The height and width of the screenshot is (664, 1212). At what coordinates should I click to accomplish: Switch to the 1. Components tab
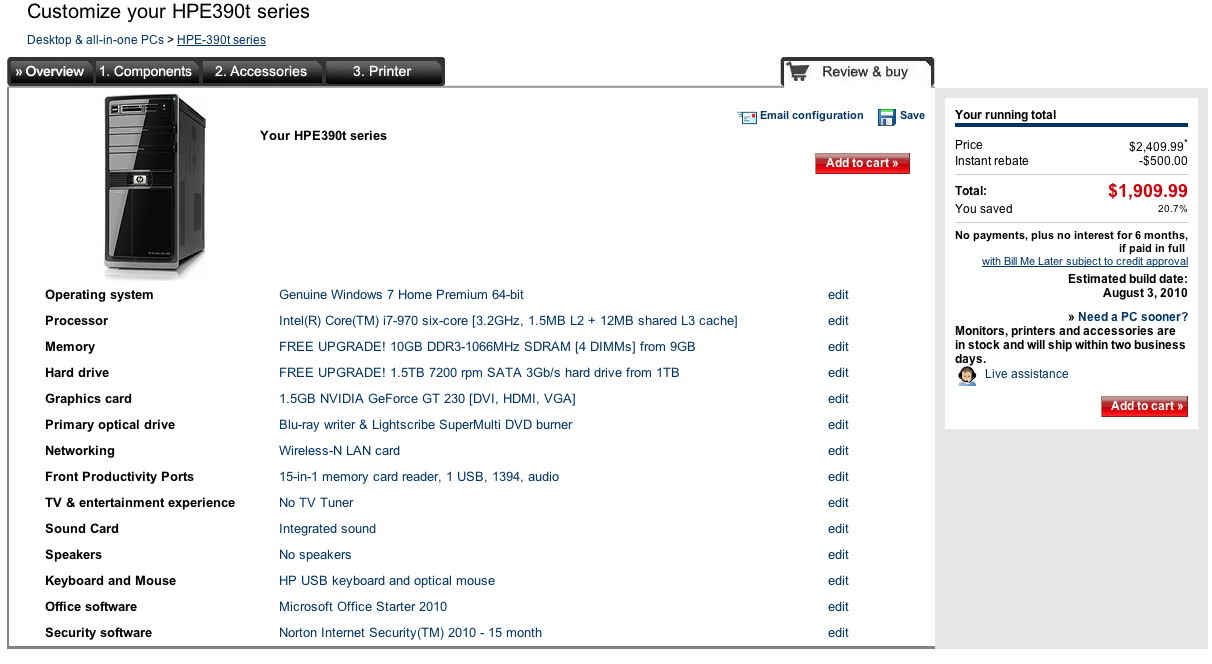tap(146, 72)
